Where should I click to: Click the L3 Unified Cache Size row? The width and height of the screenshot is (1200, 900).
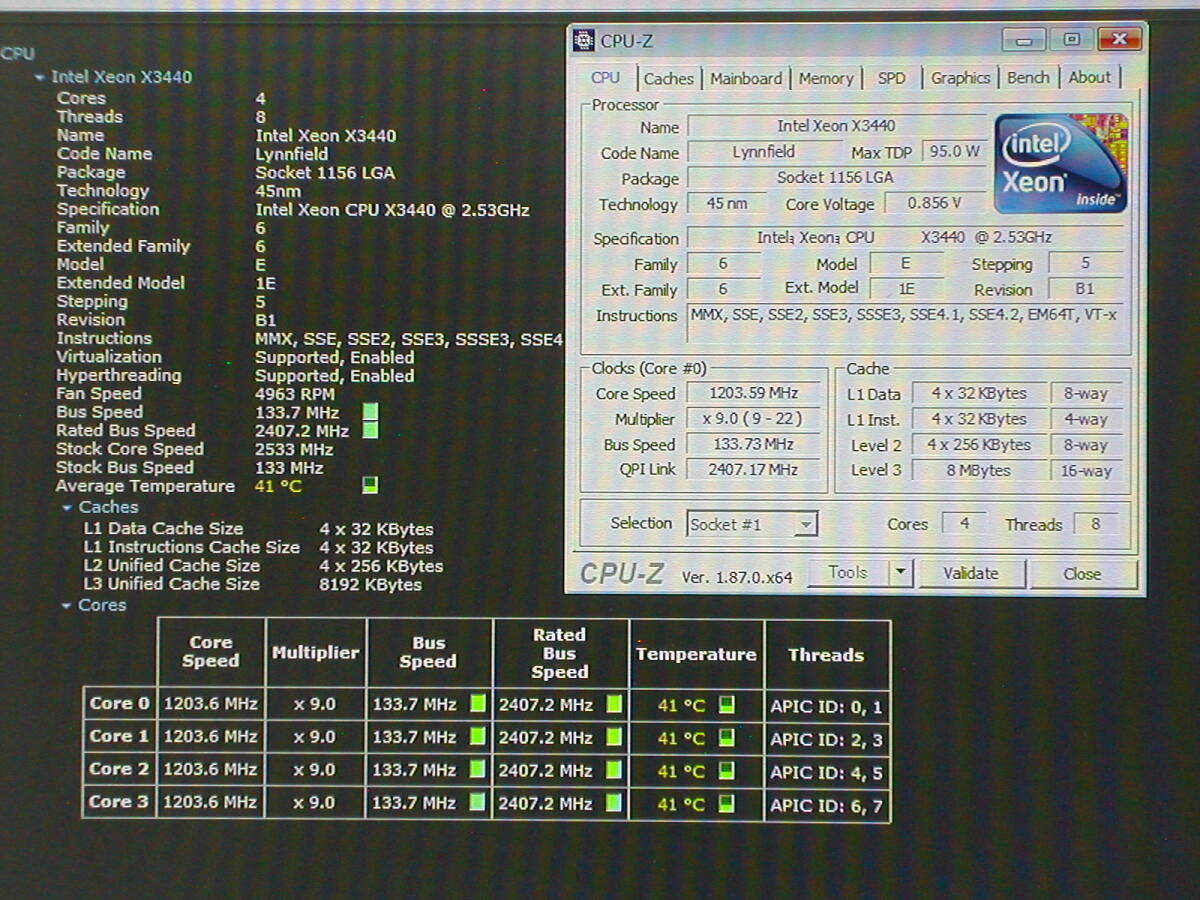(253, 584)
